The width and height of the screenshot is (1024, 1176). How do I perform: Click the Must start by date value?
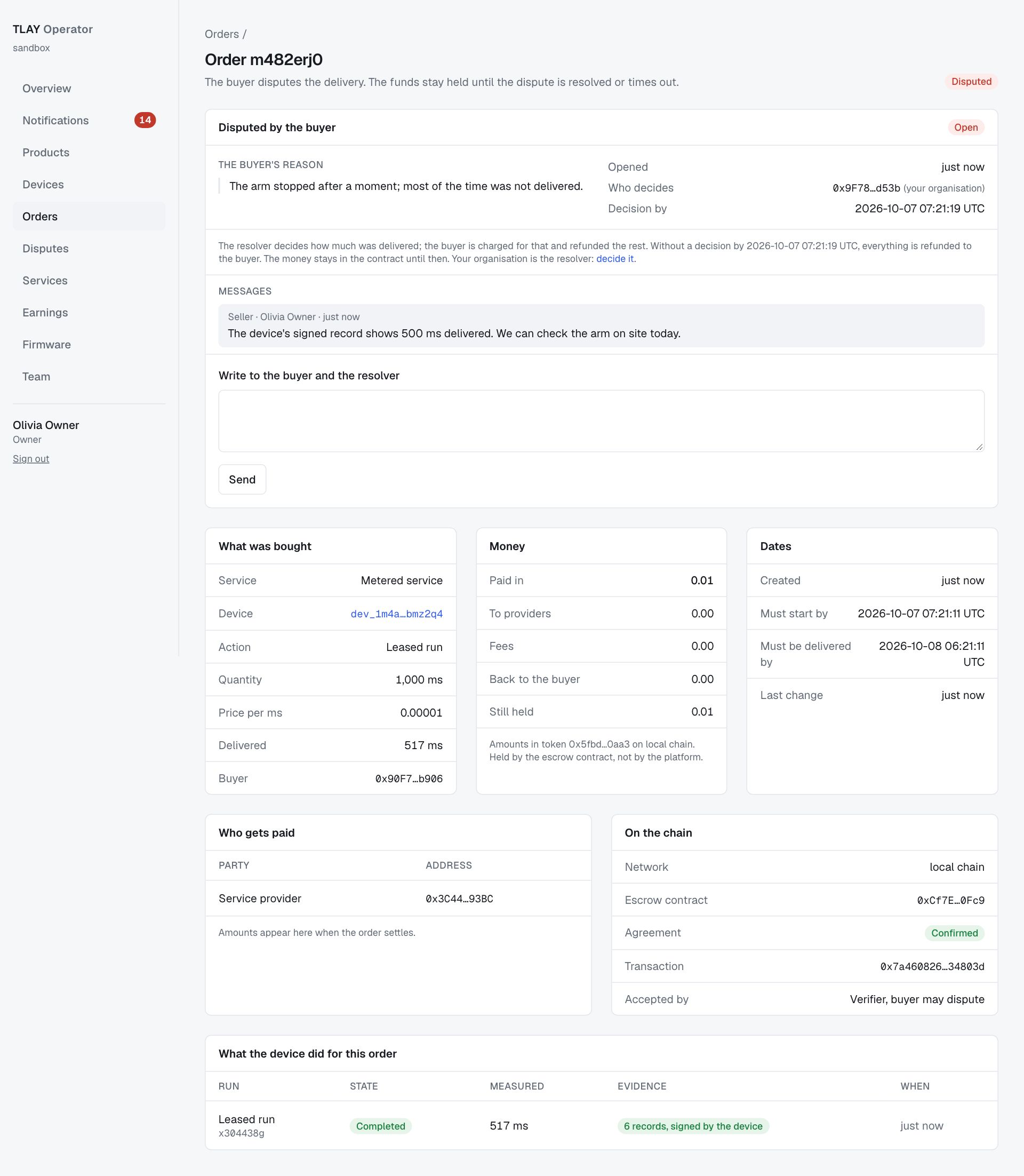921,614
